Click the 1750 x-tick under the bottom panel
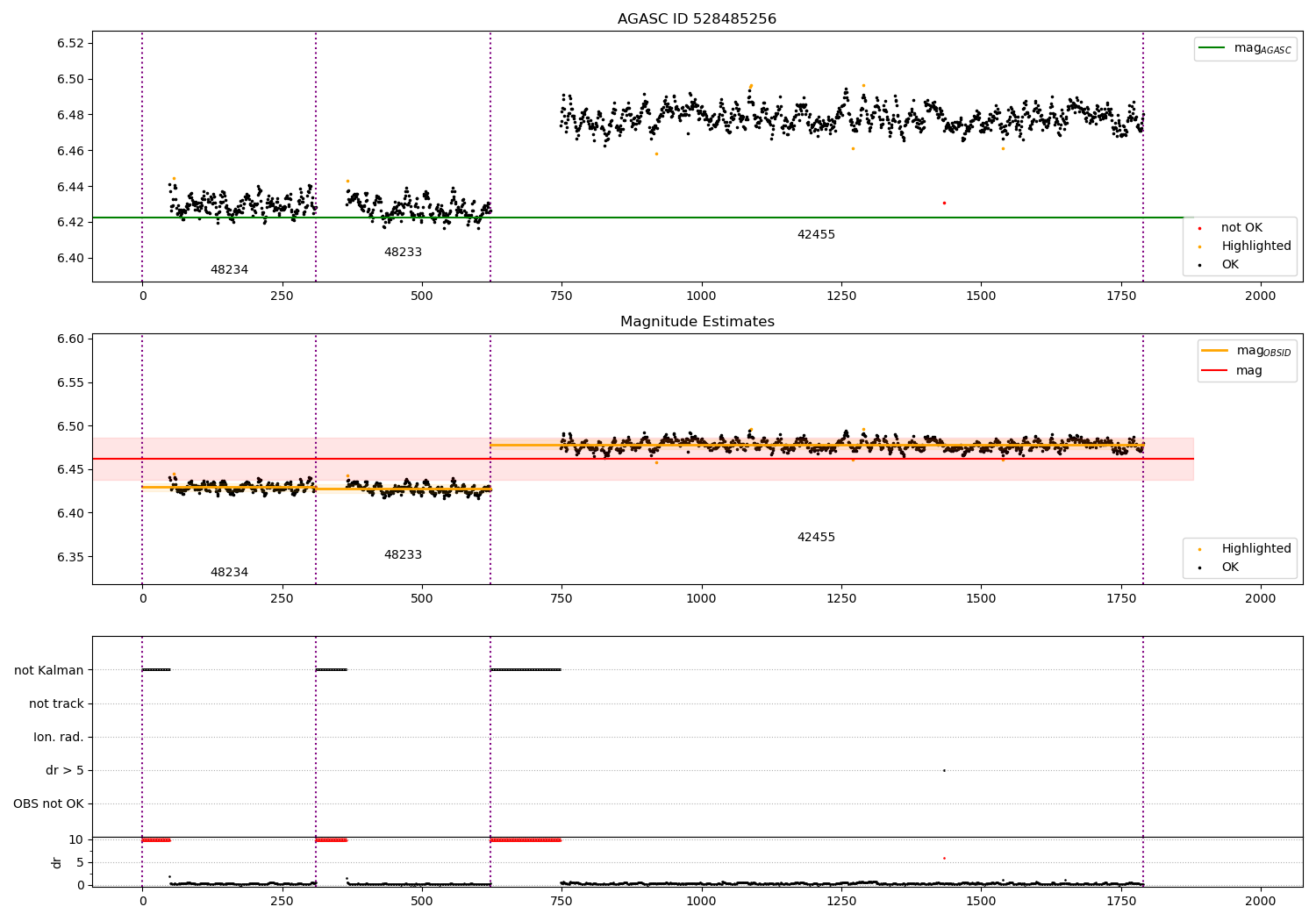 click(x=1120, y=902)
